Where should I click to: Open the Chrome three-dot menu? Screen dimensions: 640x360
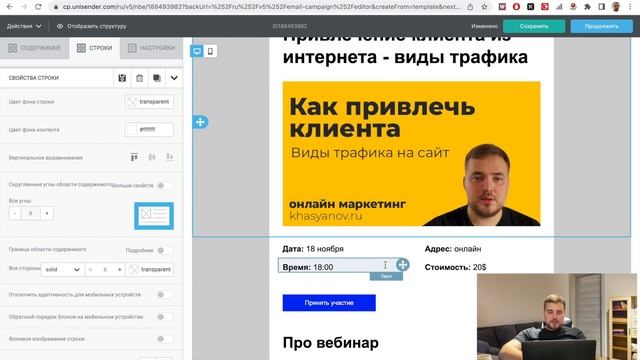tap(631, 7)
